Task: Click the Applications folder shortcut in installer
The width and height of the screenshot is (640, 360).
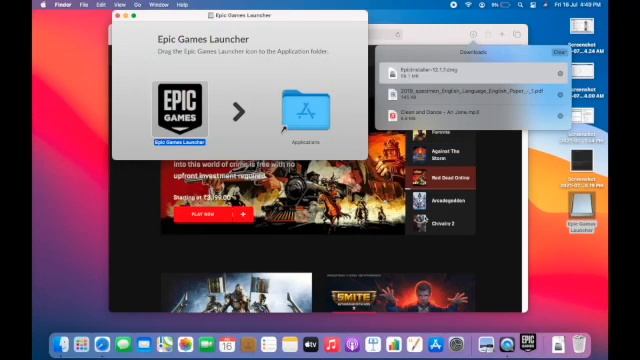Action: (x=306, y=110)
